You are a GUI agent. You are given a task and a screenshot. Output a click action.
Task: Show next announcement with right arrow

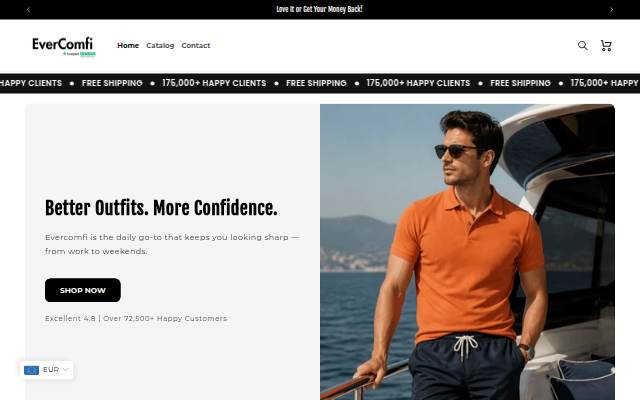(611, 9)
